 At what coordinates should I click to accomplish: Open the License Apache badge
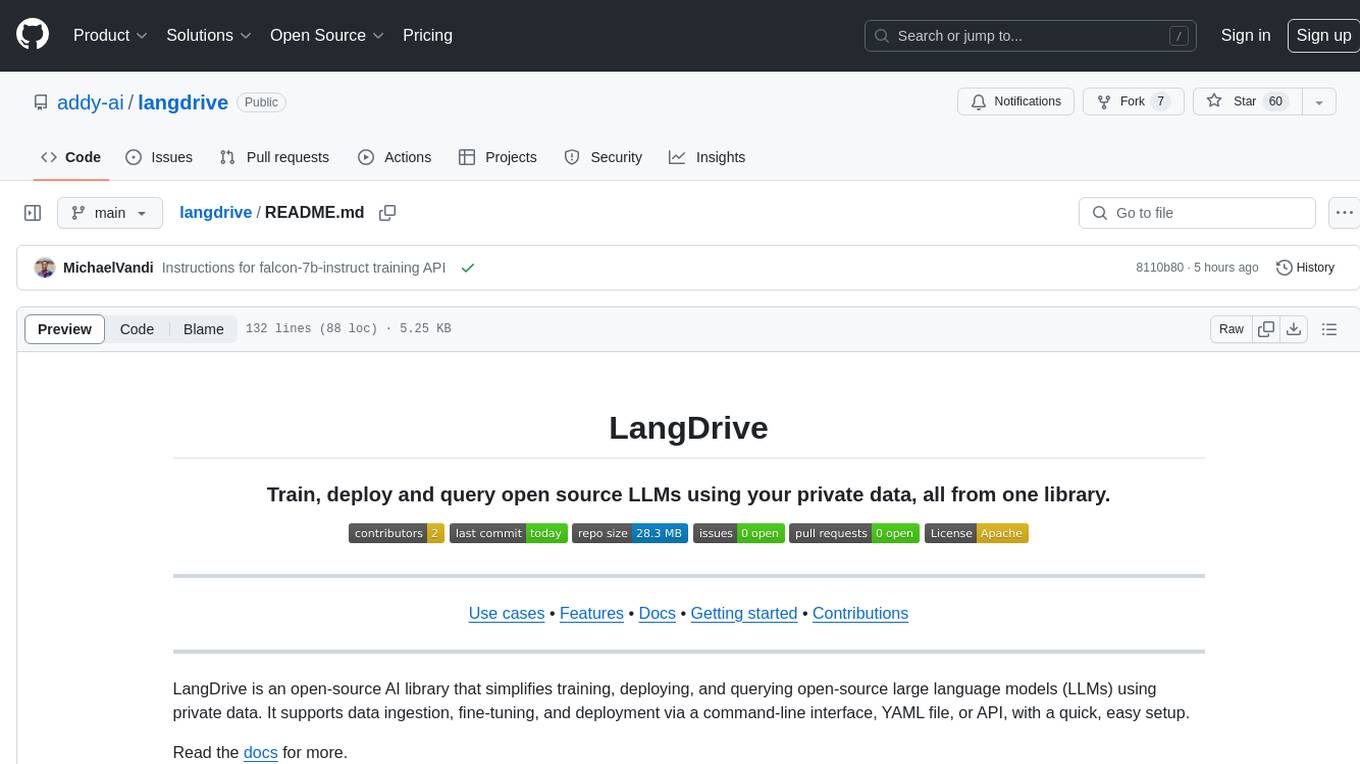pos(976,533)
